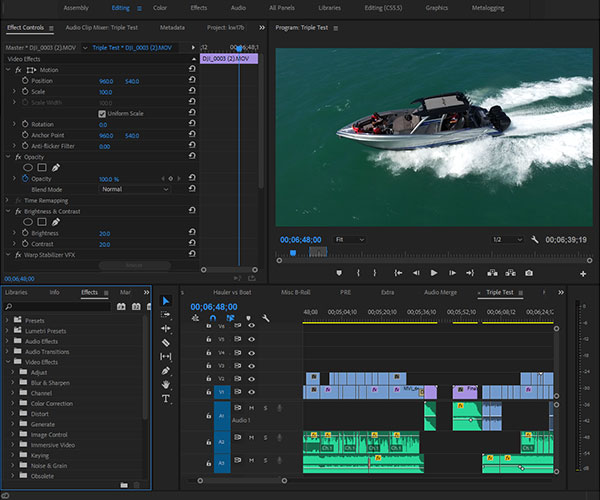Switch to the Color workspace
This screenshot has width=600, height=500.
(160, 7)
